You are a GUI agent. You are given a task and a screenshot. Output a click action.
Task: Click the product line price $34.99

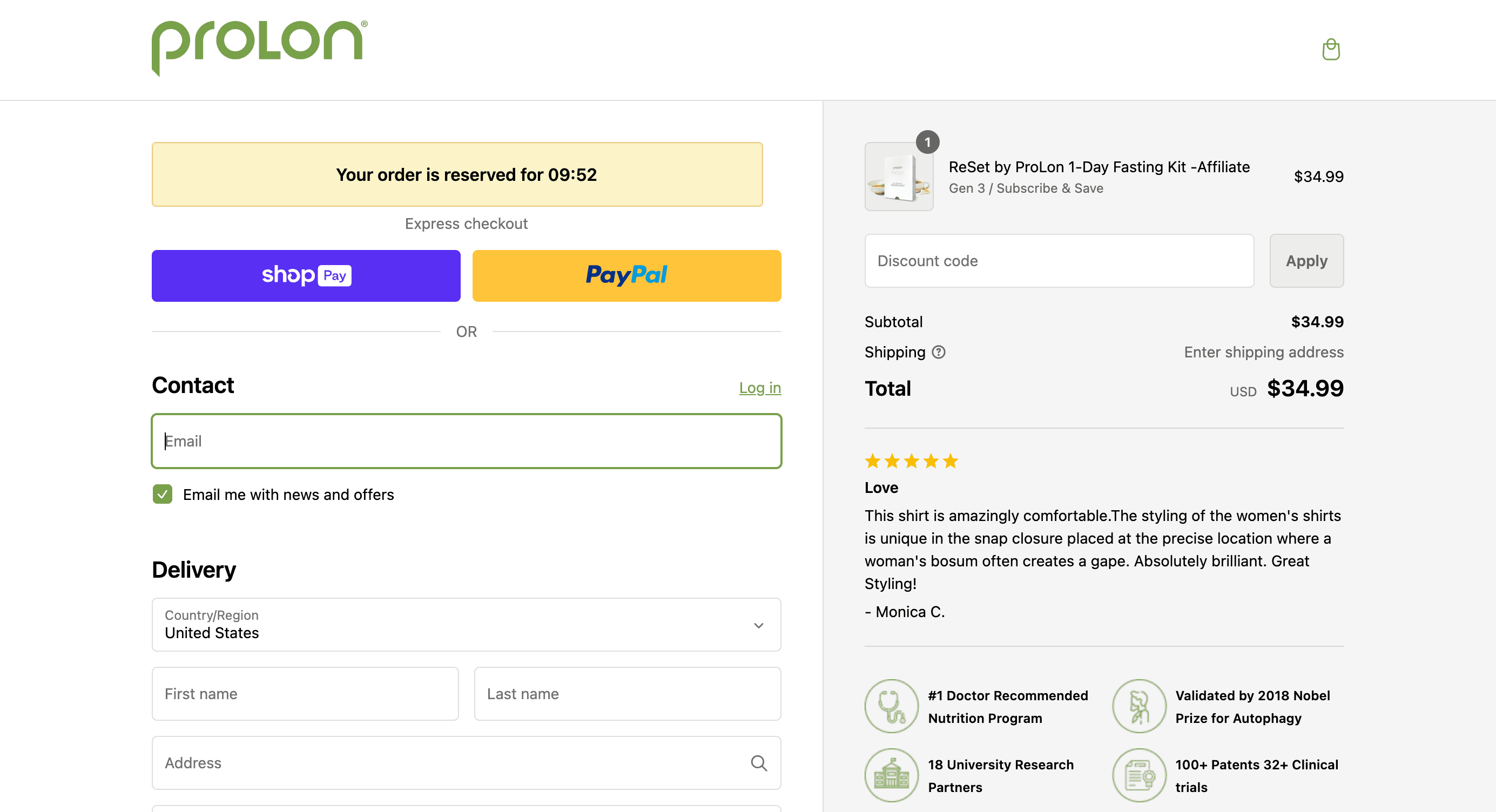click(1318, 177)
